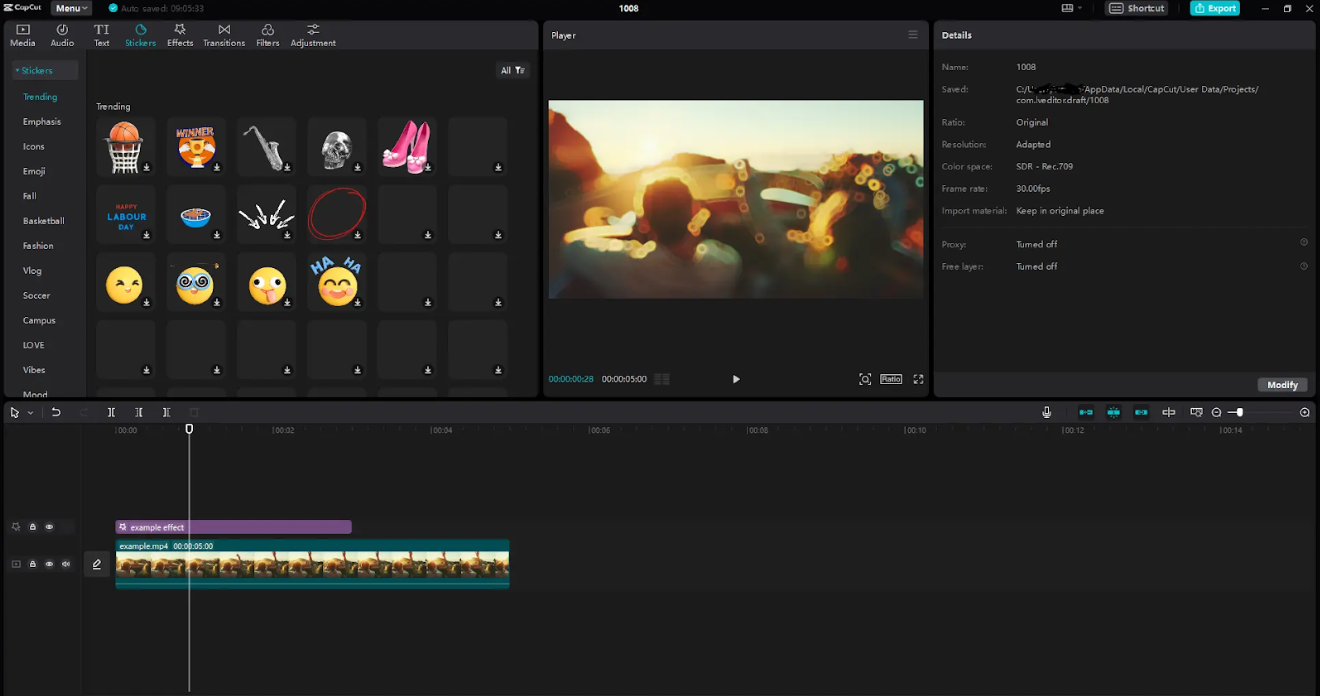Switch to the Filters tab
1320x696 pixels.
coord(267,35)
